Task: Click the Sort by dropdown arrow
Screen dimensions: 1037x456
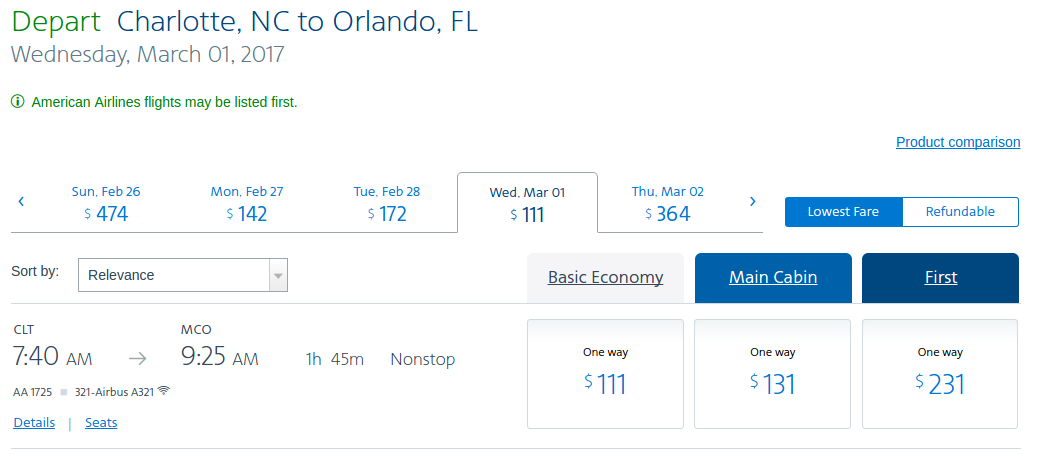Action: tap(278, 275)
